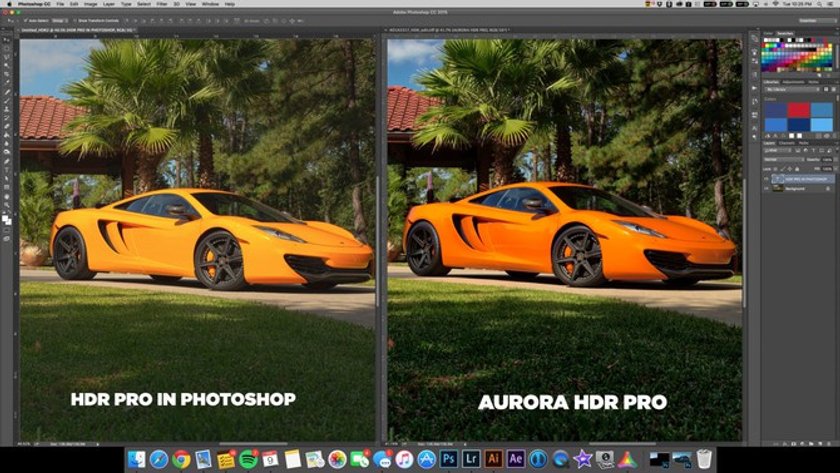840x473 pixels.
Task: Switch to the Paths tab
Action: pos(804,143)
